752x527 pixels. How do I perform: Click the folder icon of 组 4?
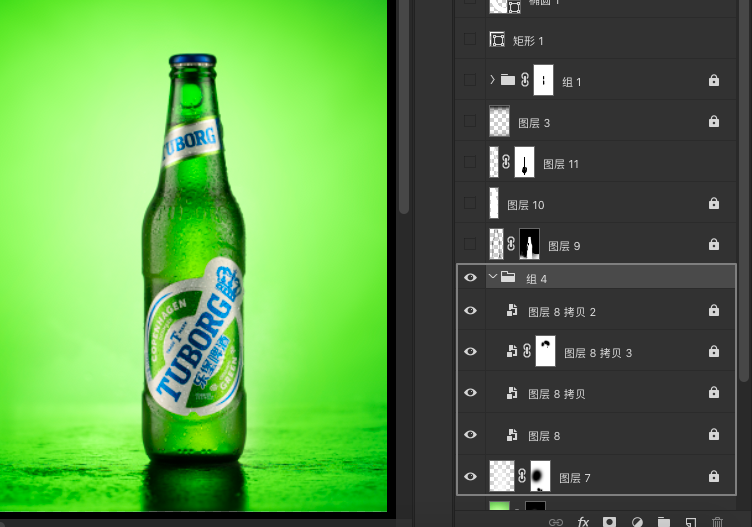click(508, 277)
